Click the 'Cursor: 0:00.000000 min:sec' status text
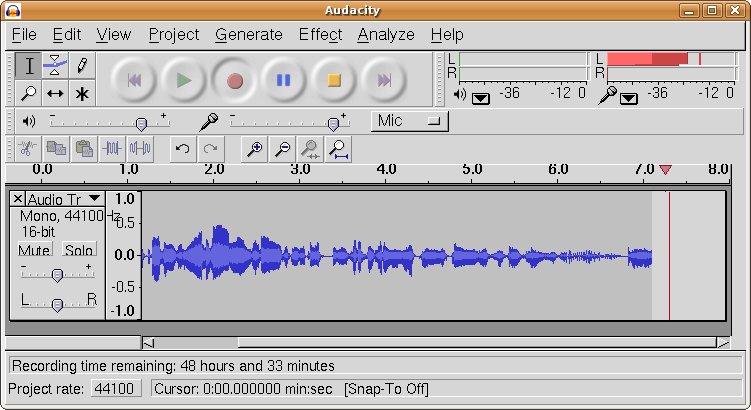 [243, 388]
